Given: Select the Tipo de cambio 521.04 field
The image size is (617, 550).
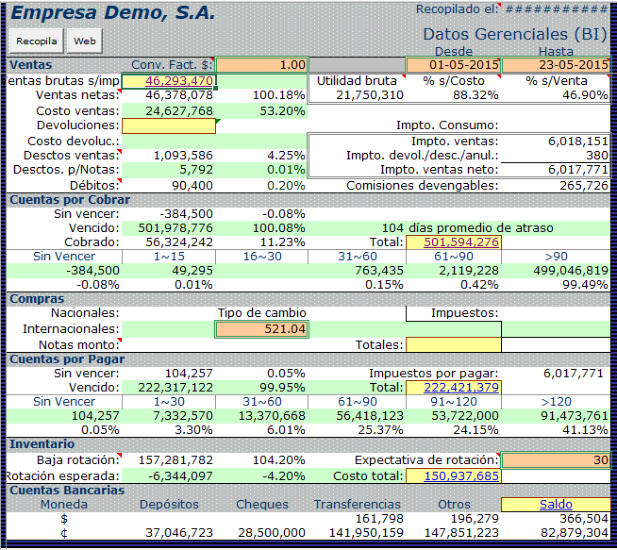Looking at the screenshot, I should [261, 329].
